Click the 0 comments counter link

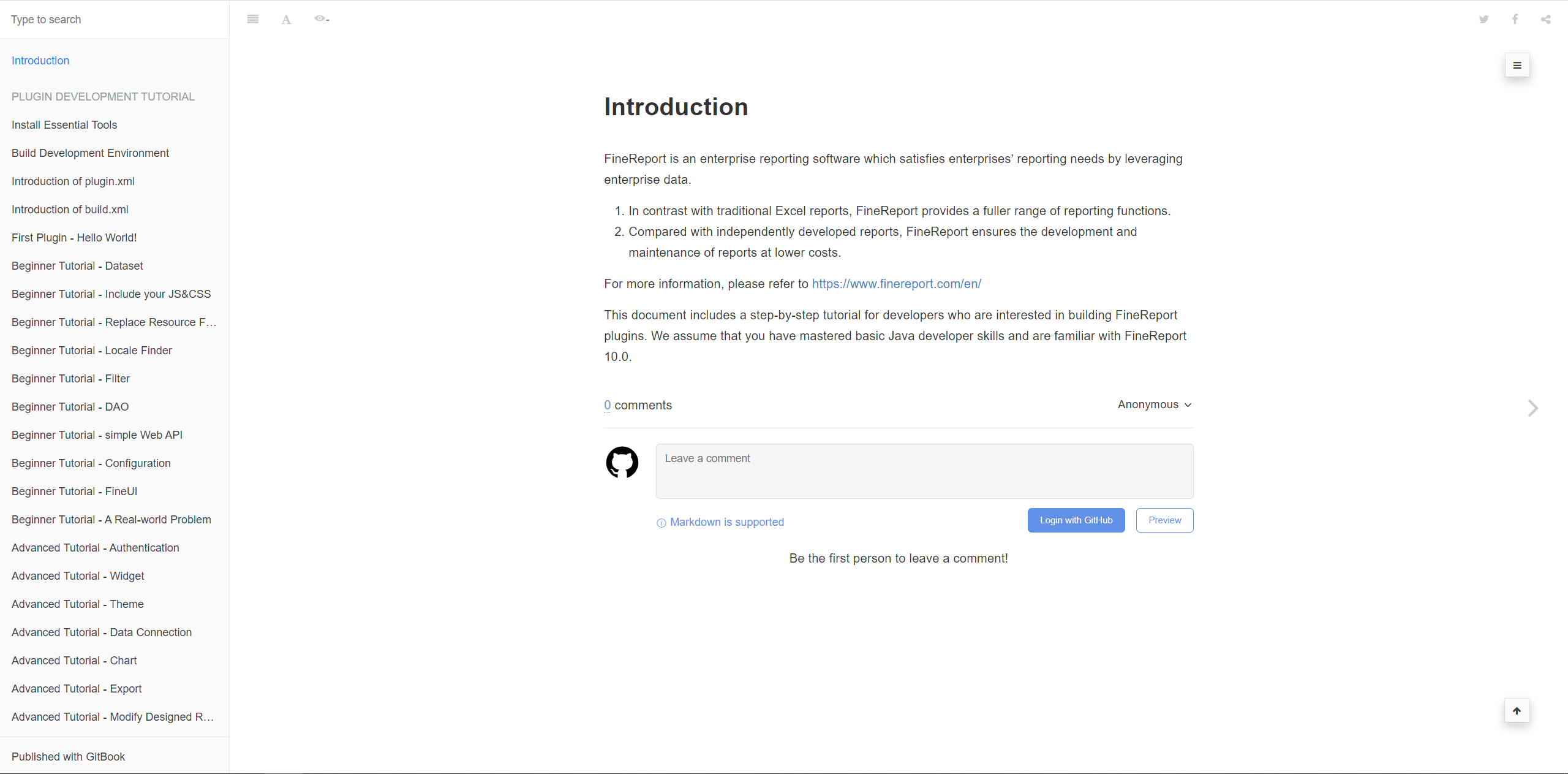pyautogui.click(x=607, y=405)
